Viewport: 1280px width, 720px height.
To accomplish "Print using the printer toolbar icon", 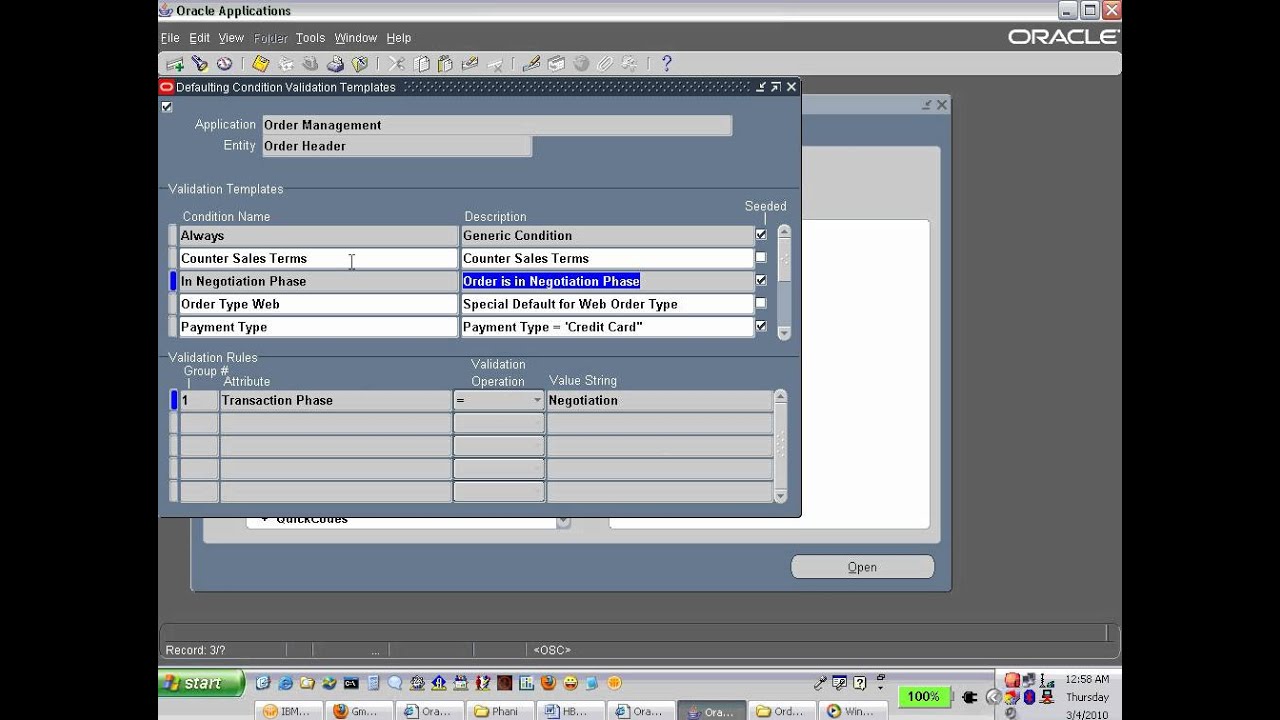I will (335, 63).
